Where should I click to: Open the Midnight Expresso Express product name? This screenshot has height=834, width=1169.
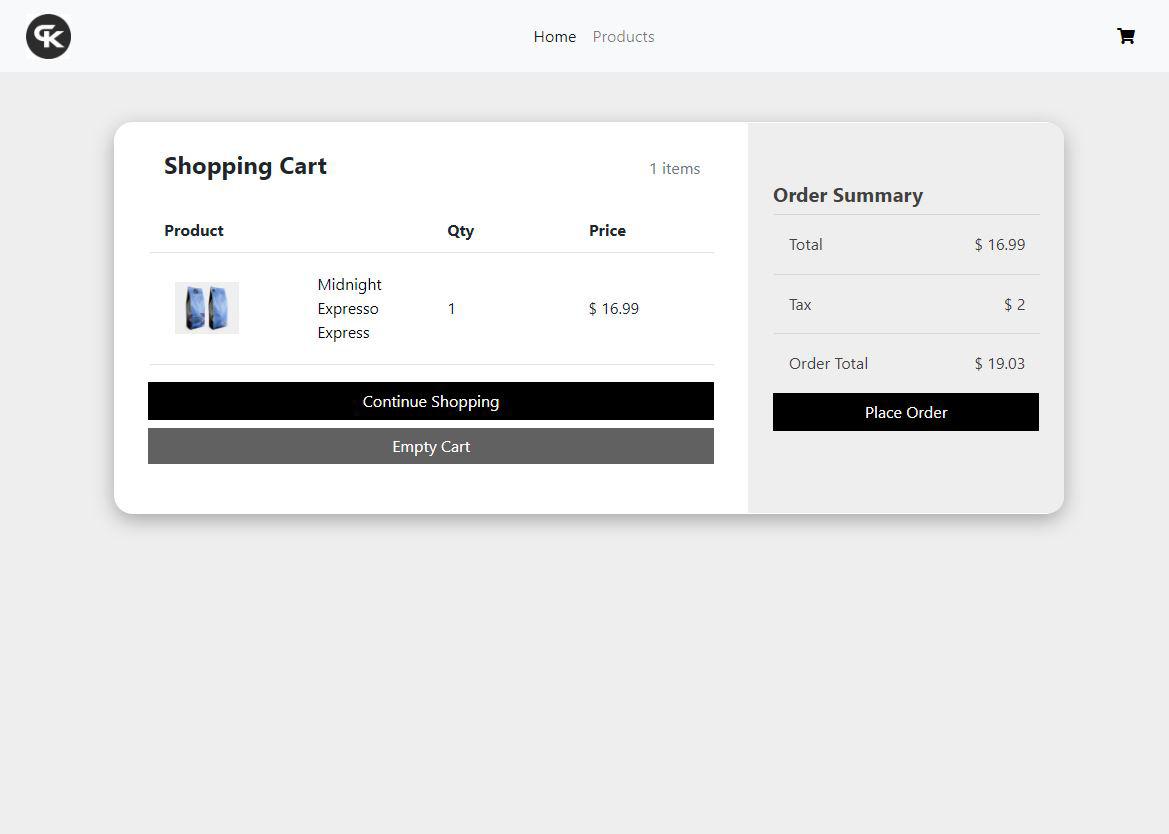point(349,308)
